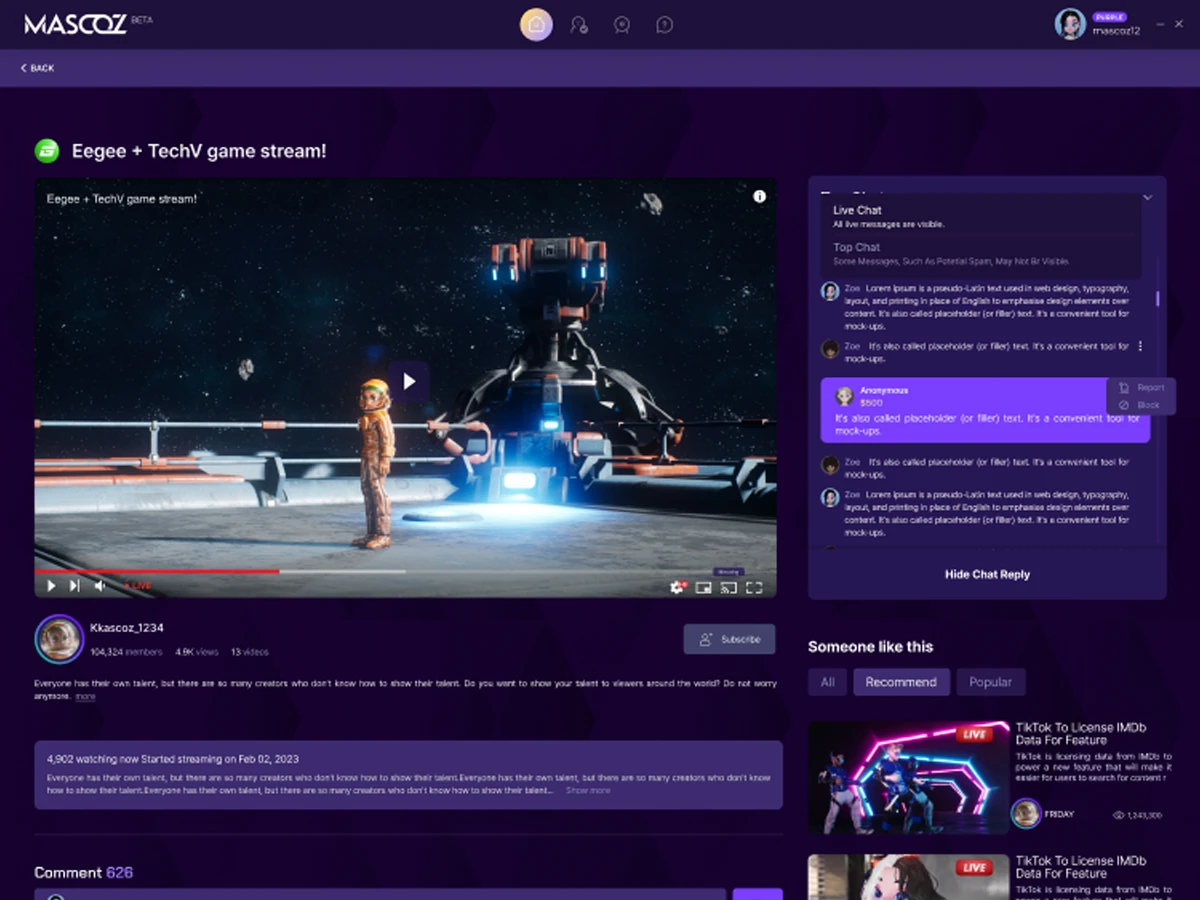Screen dimensions: 1200x900
Task: Skip to next video in player controls
Action: tap(75, 586)
